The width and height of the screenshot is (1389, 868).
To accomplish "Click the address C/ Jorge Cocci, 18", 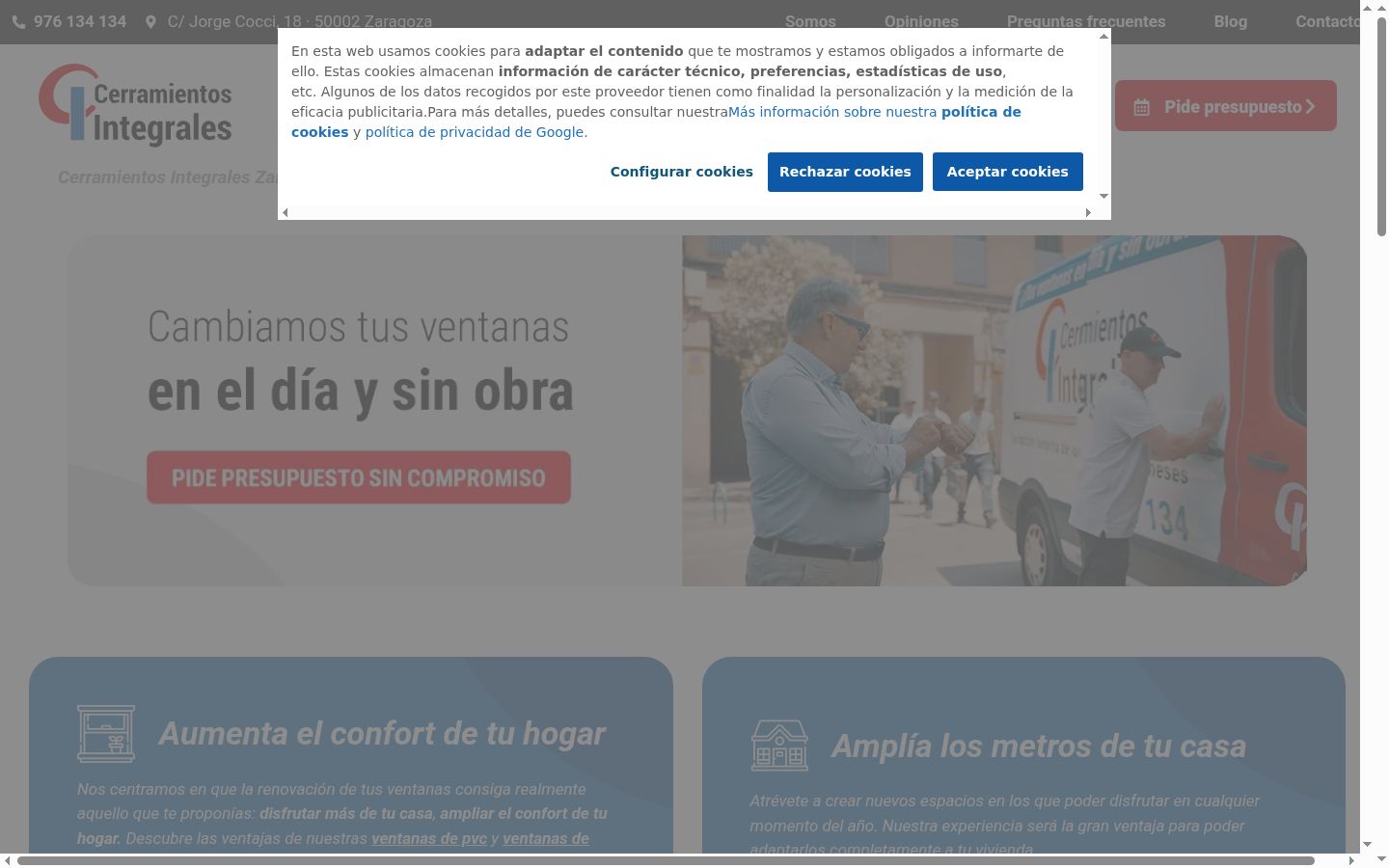I will pyautogui.click(x=300, y=21).
